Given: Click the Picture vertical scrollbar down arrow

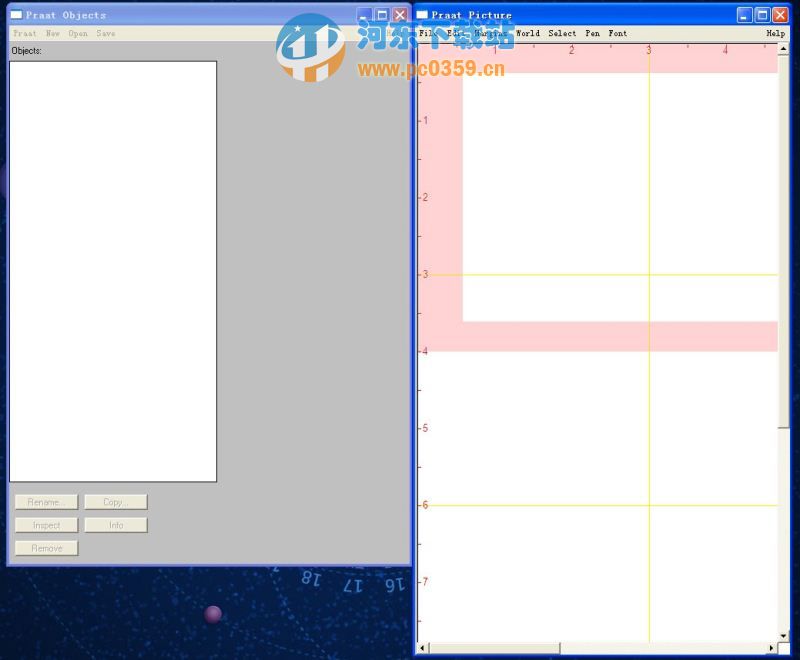Looking at the screenshot, I should (783, 636).
